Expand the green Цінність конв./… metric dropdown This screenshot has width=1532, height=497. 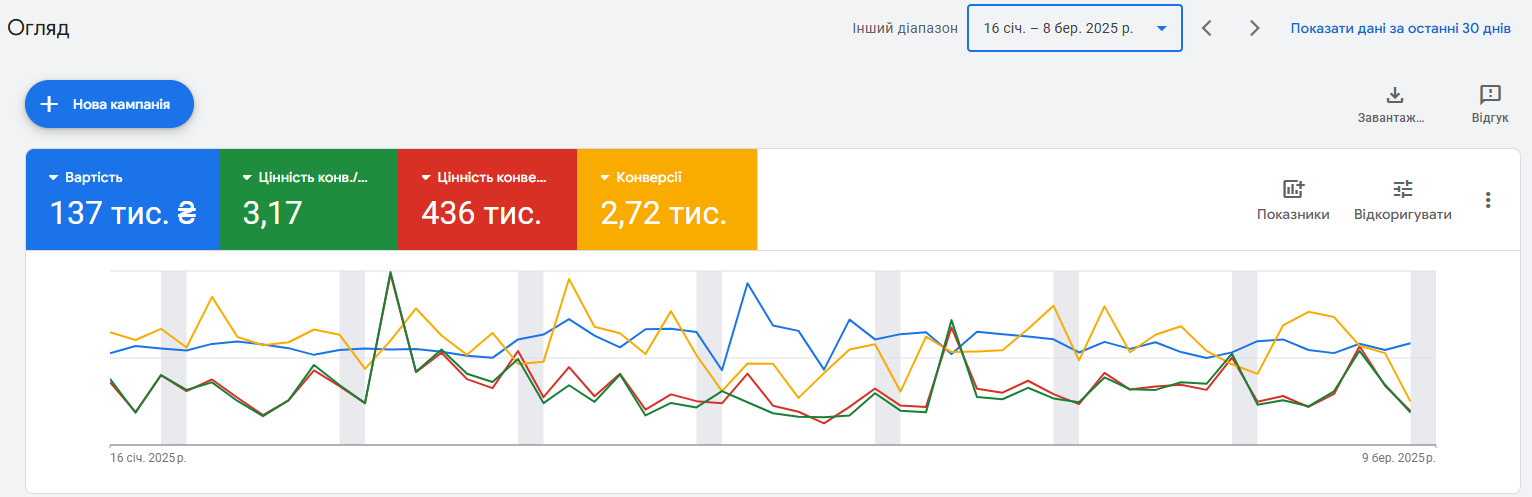[x=247, y=178]
